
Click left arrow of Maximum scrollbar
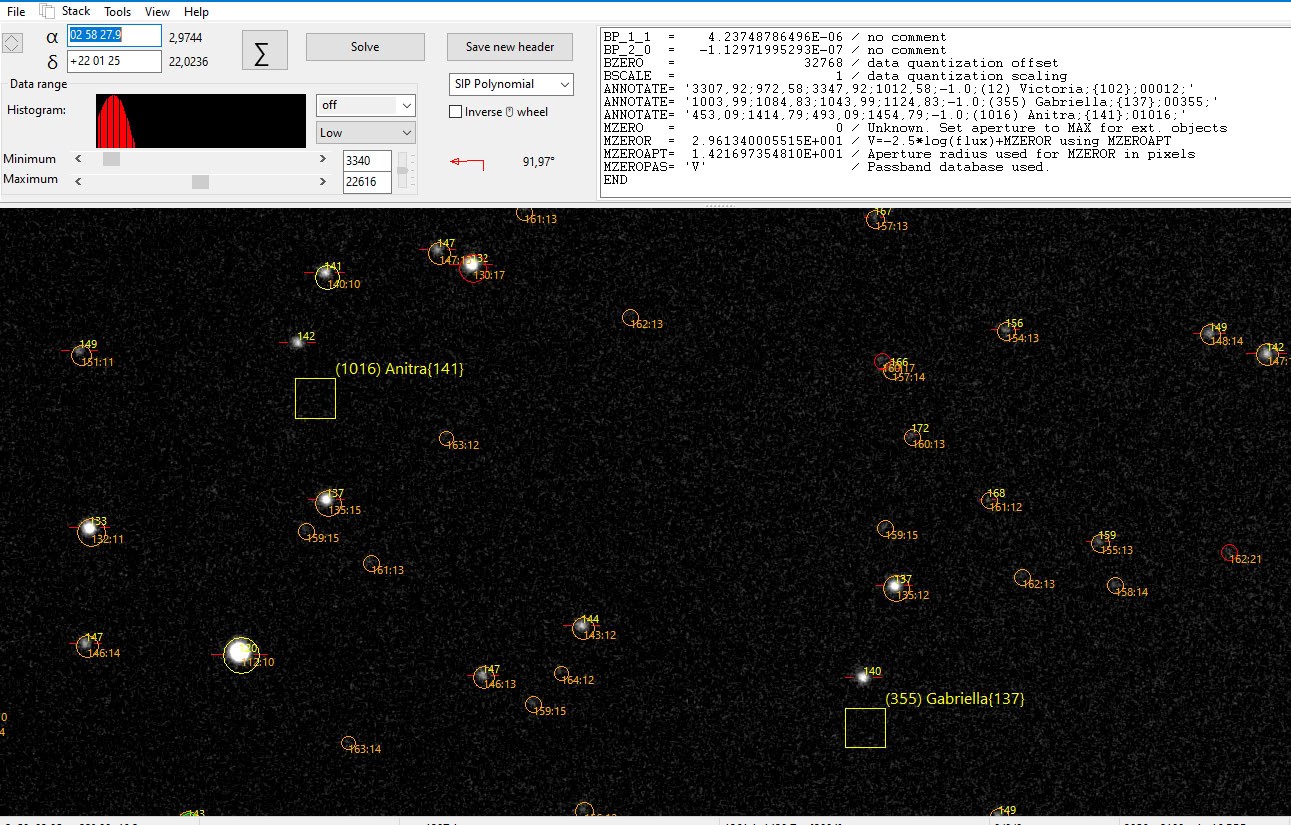[78, 181]
